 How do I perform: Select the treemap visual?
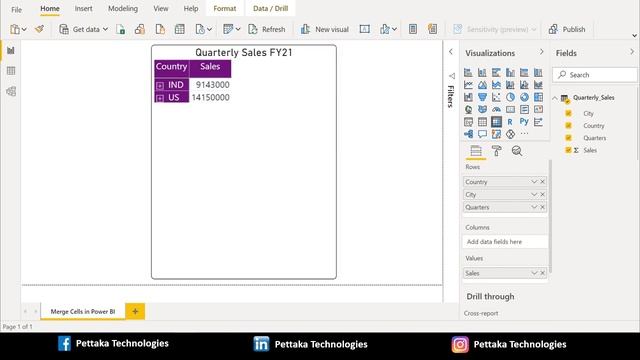(538, 97)
